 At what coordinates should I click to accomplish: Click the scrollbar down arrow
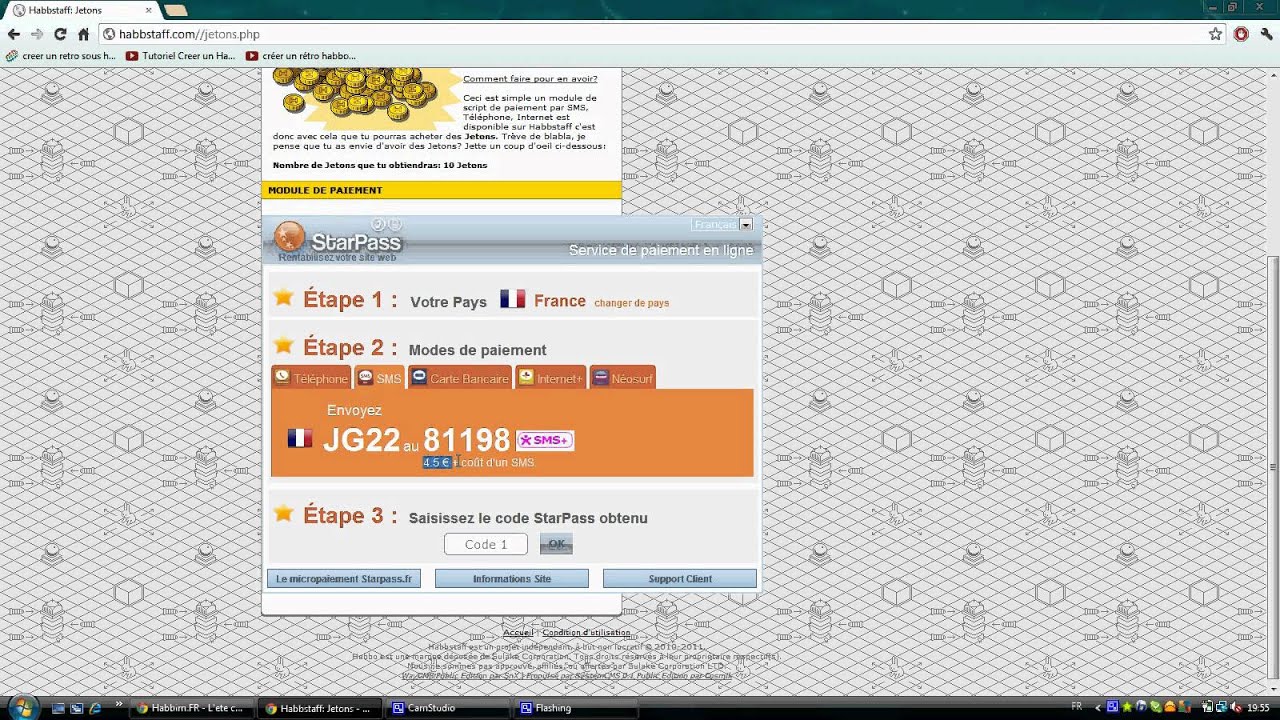(x=1272, y=688)
